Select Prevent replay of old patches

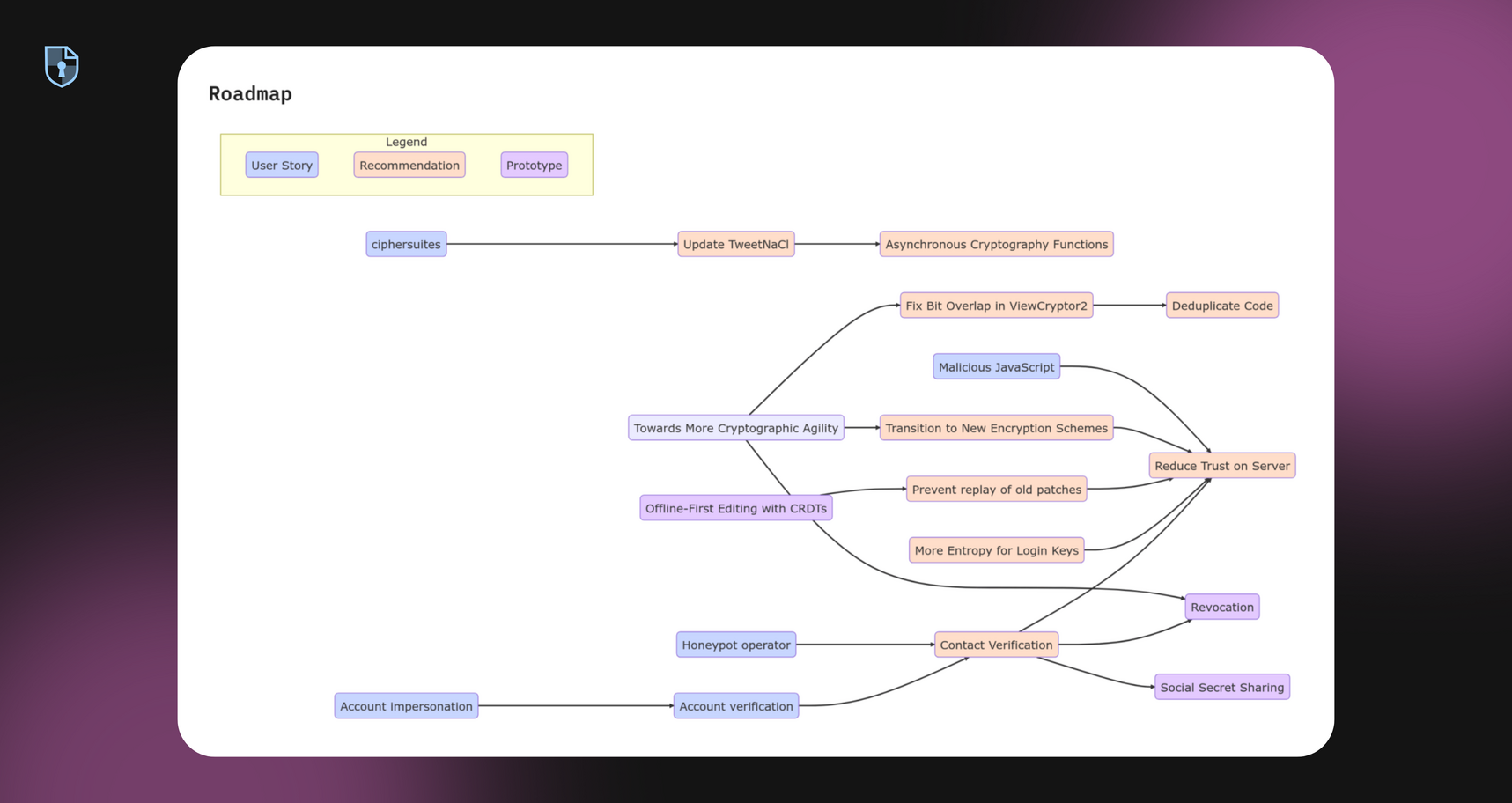(996, 490)
